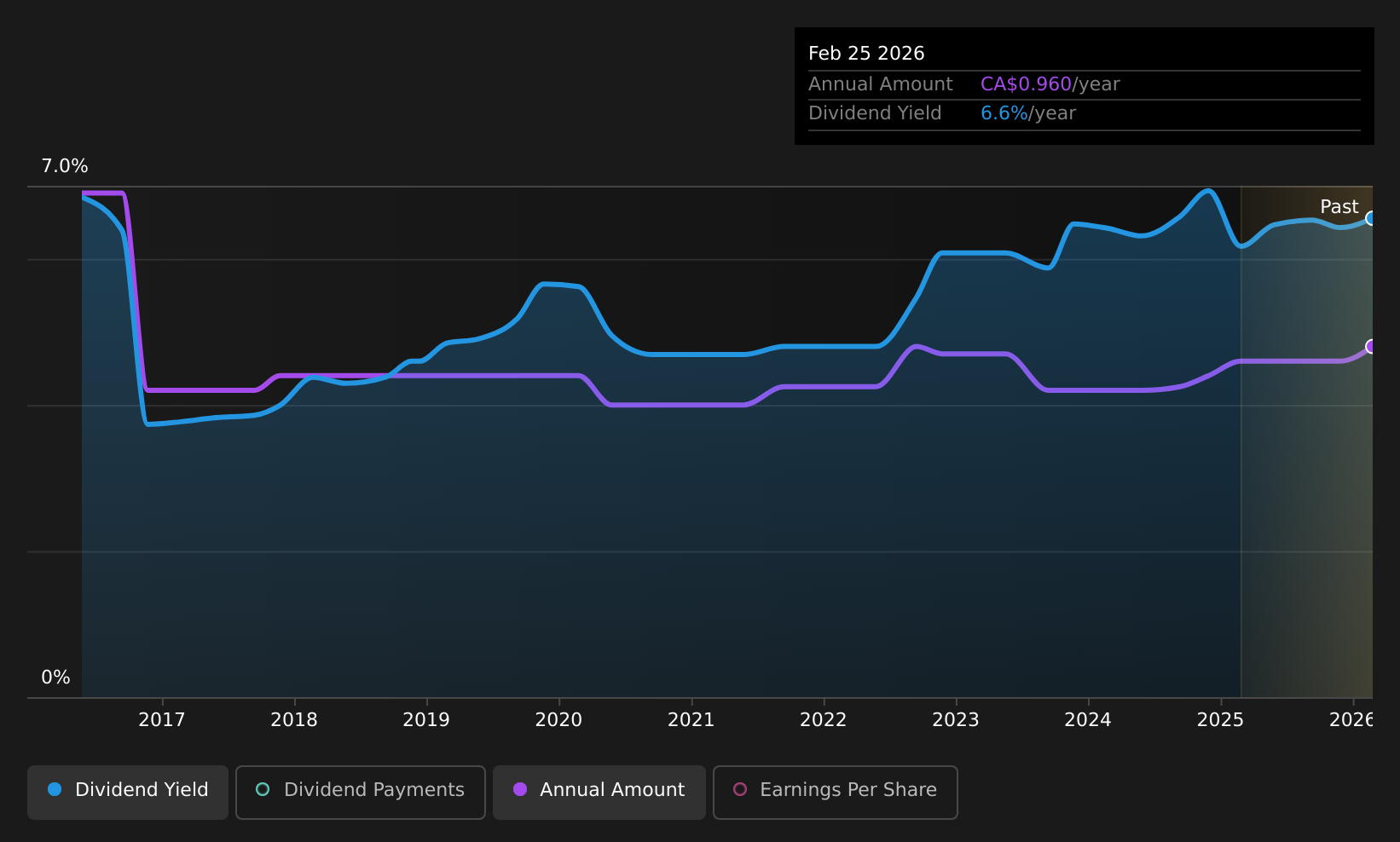Click the 2022 x-axis label
Image resolution: width=1400 pixels, height=842 pixels.
click(824, 720)
